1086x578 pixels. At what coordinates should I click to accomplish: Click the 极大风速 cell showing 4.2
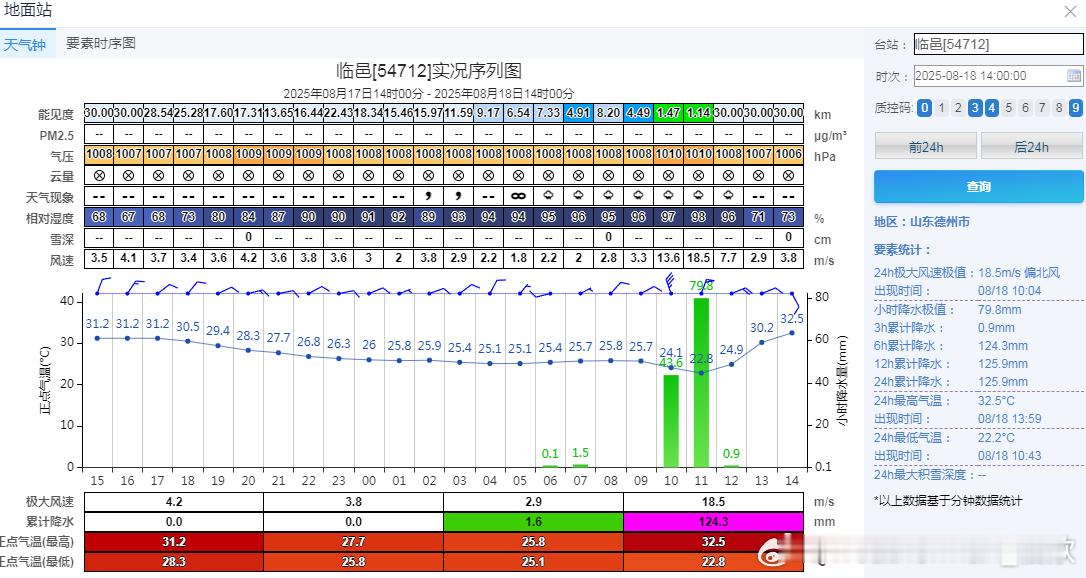point(174,501)
